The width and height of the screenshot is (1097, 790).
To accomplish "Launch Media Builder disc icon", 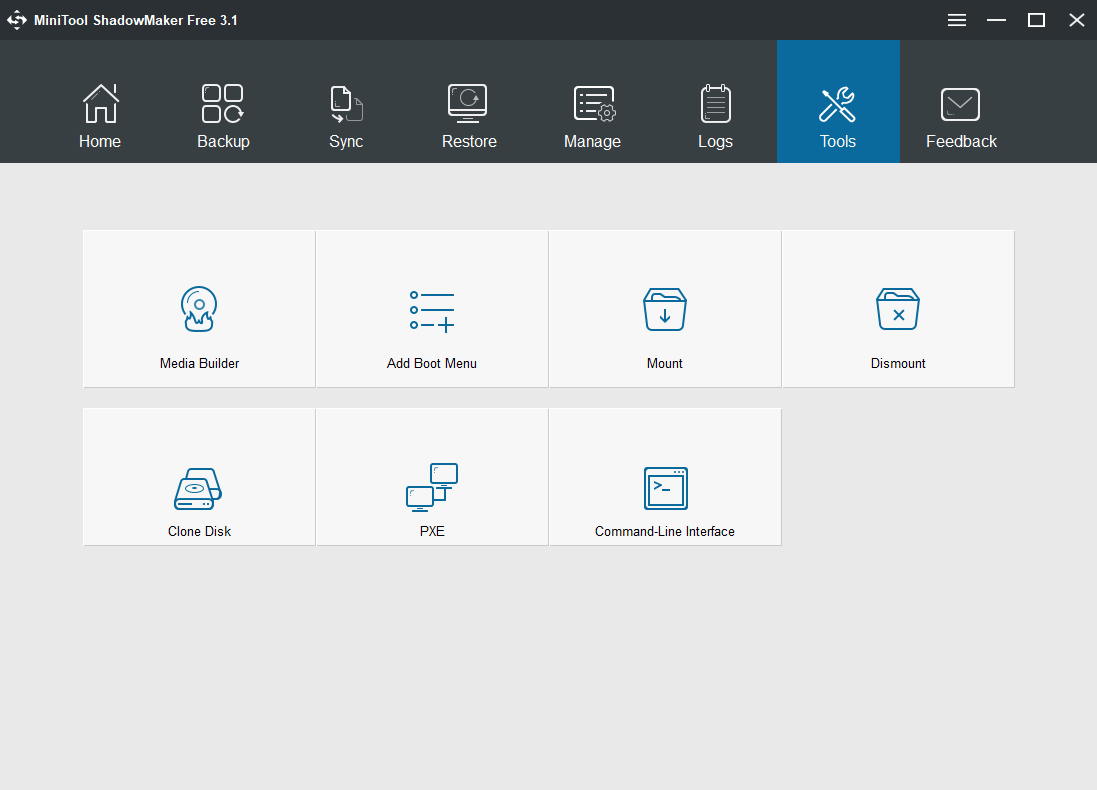I will (199, 309).
